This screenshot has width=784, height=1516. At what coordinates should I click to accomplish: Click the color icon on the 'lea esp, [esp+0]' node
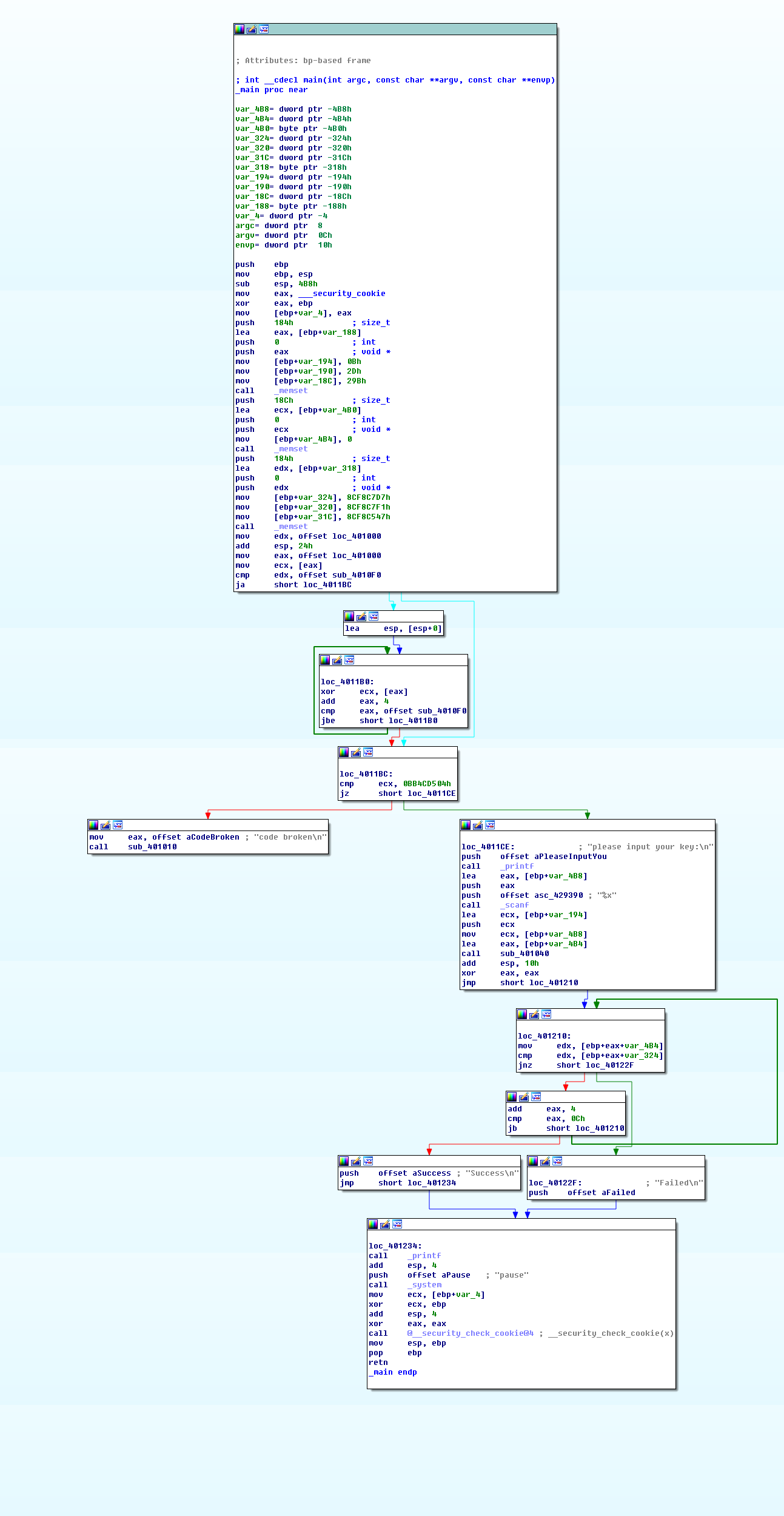pyautogui.click(x=349, y=616)
